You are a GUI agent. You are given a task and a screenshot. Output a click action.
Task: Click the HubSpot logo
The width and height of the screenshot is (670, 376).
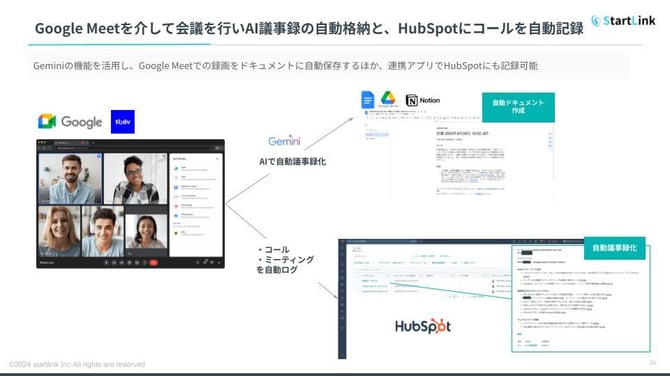point(423,326)
